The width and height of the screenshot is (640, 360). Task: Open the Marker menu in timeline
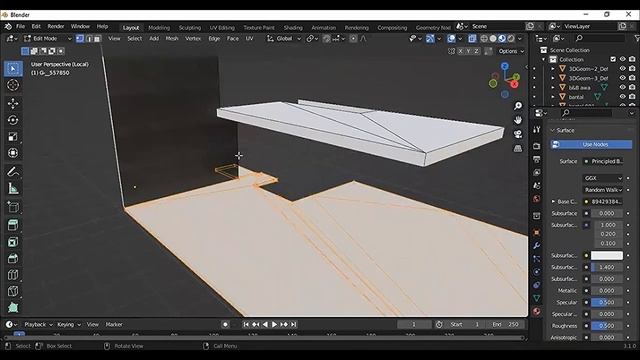114,324
